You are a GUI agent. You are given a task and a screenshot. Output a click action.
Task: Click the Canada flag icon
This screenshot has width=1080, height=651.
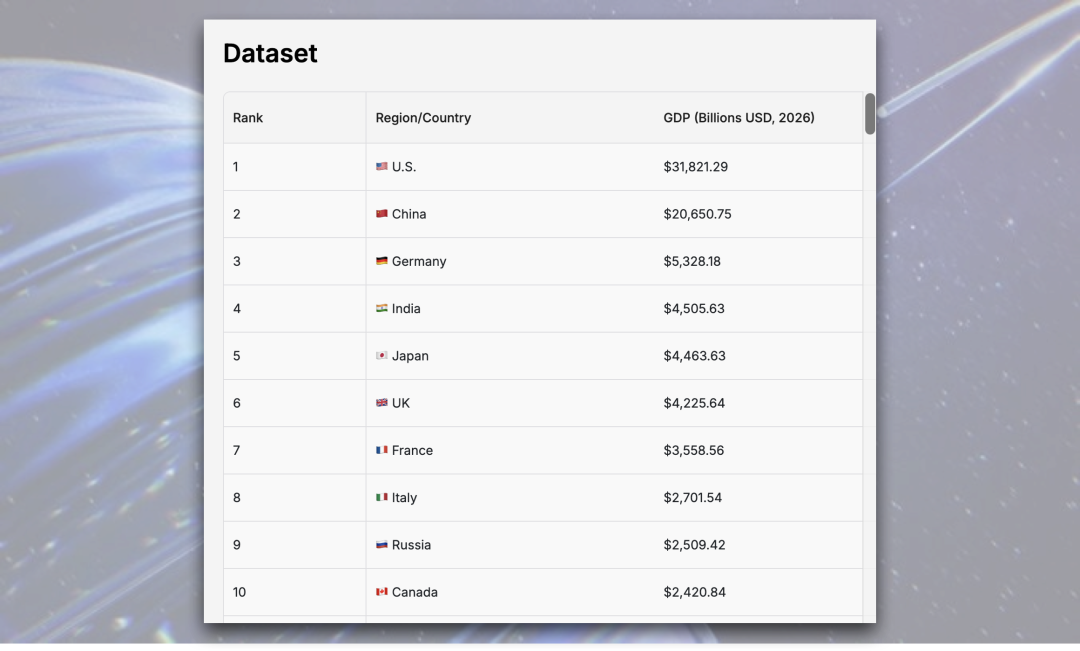(x=381, y=591)
